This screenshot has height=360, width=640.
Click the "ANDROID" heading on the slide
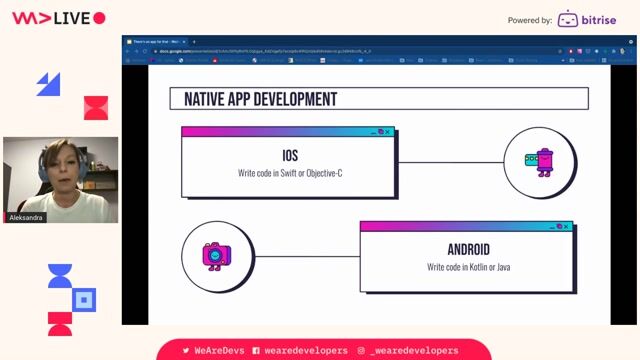tap(469, 249)
